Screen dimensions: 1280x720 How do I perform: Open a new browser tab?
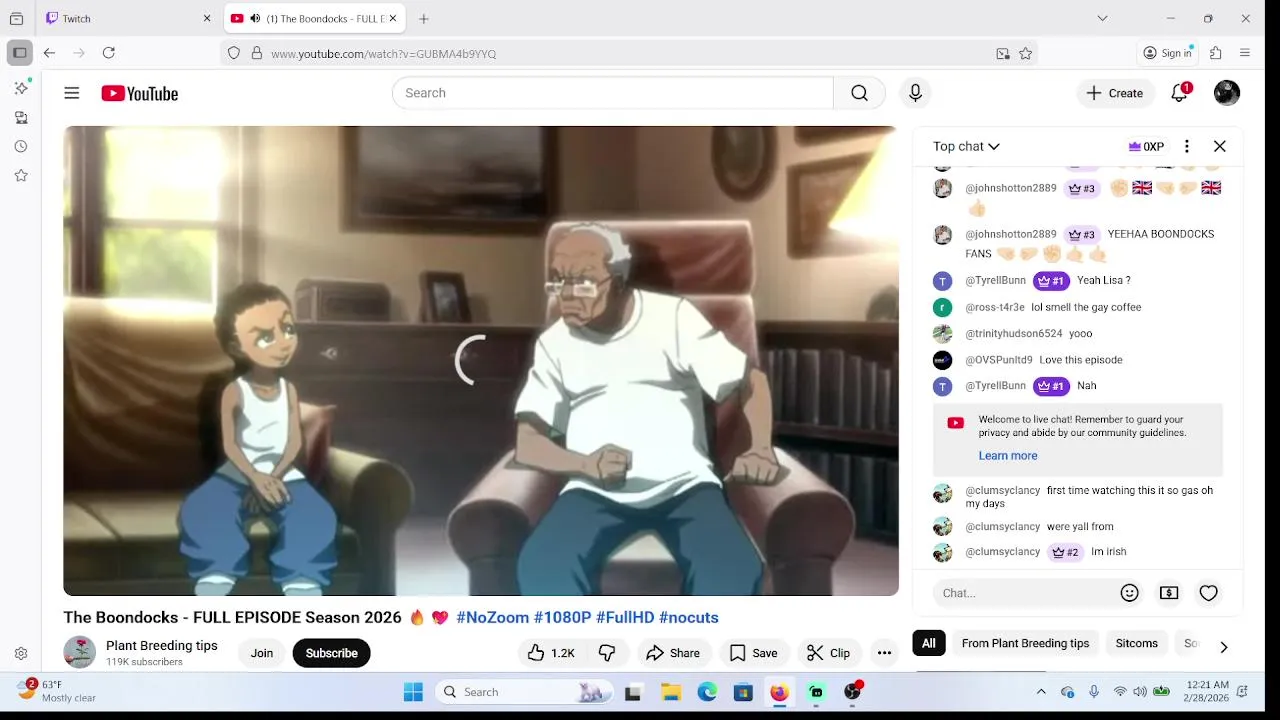click(x=424, y=19)
